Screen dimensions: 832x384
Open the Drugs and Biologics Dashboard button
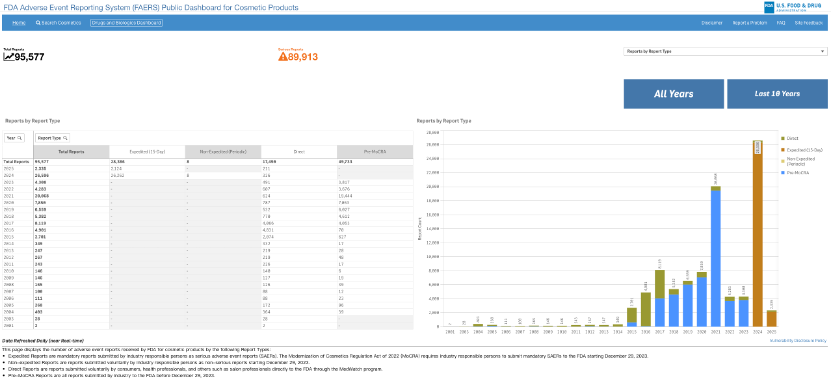click(x=126, y=23)
